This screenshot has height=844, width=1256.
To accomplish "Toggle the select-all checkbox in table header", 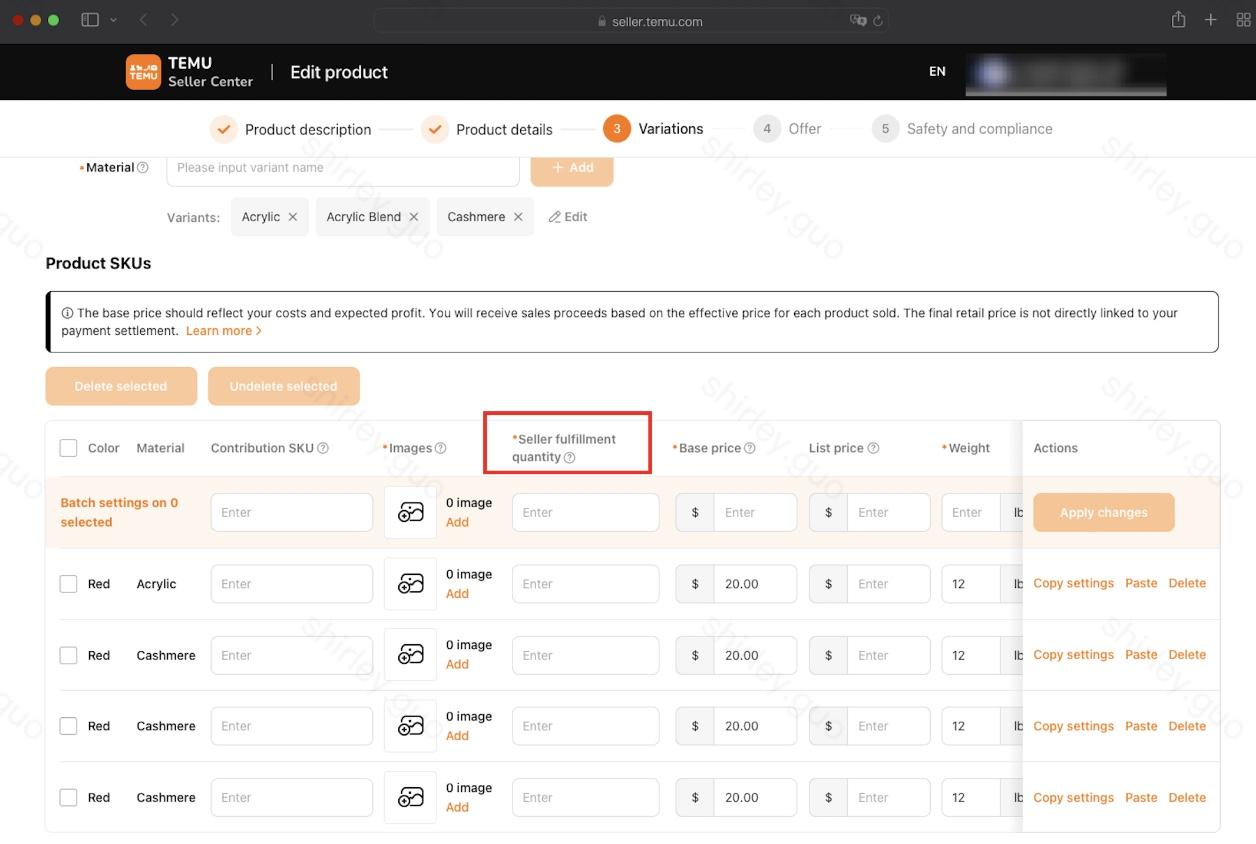I will pos(68,448).
